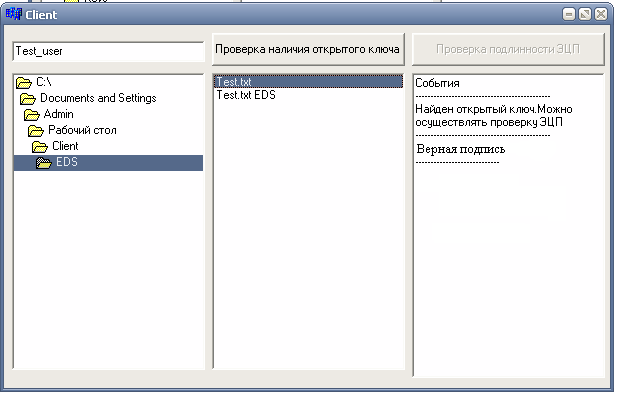Select the Рабочий стол directory entry

coord(82,130)
